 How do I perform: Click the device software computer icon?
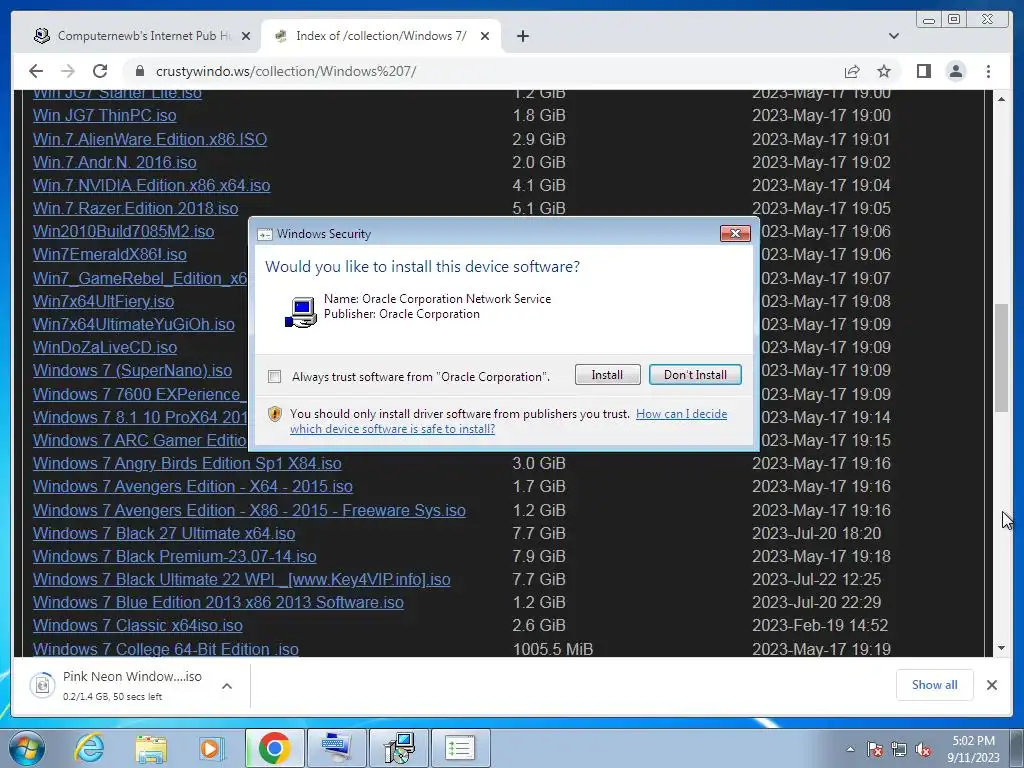tap(300, 312)
